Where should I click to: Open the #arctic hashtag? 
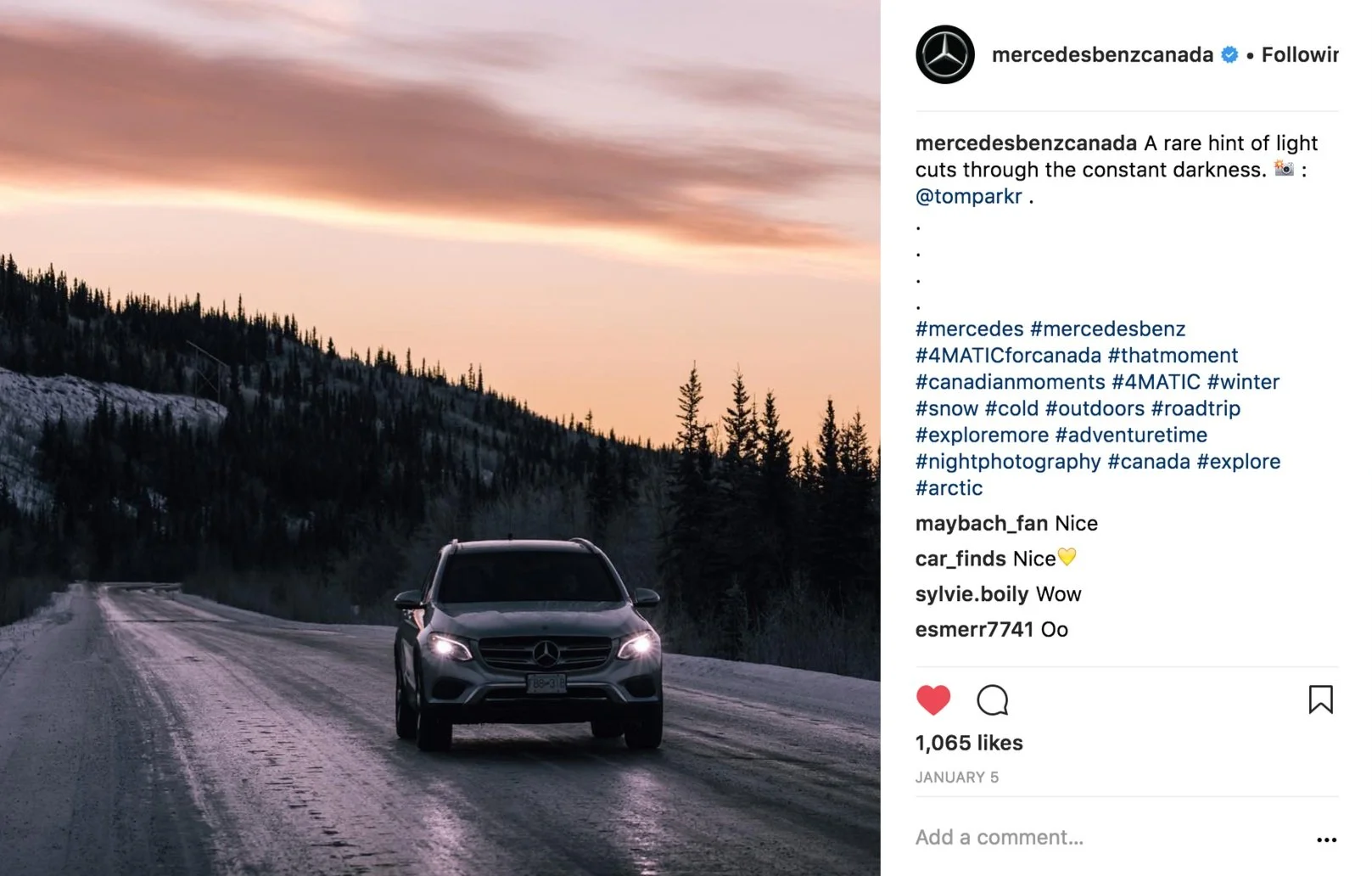tap(949, 488)
